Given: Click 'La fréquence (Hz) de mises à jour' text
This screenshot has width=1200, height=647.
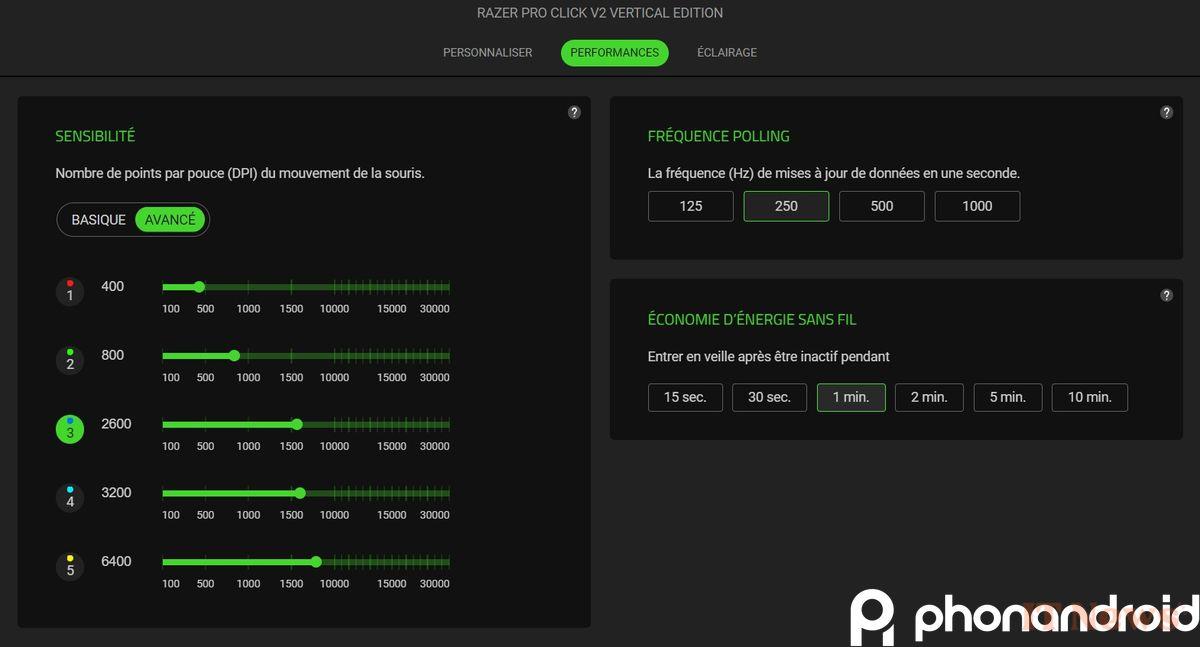Looking at the screenshot, I should [834, 173].
